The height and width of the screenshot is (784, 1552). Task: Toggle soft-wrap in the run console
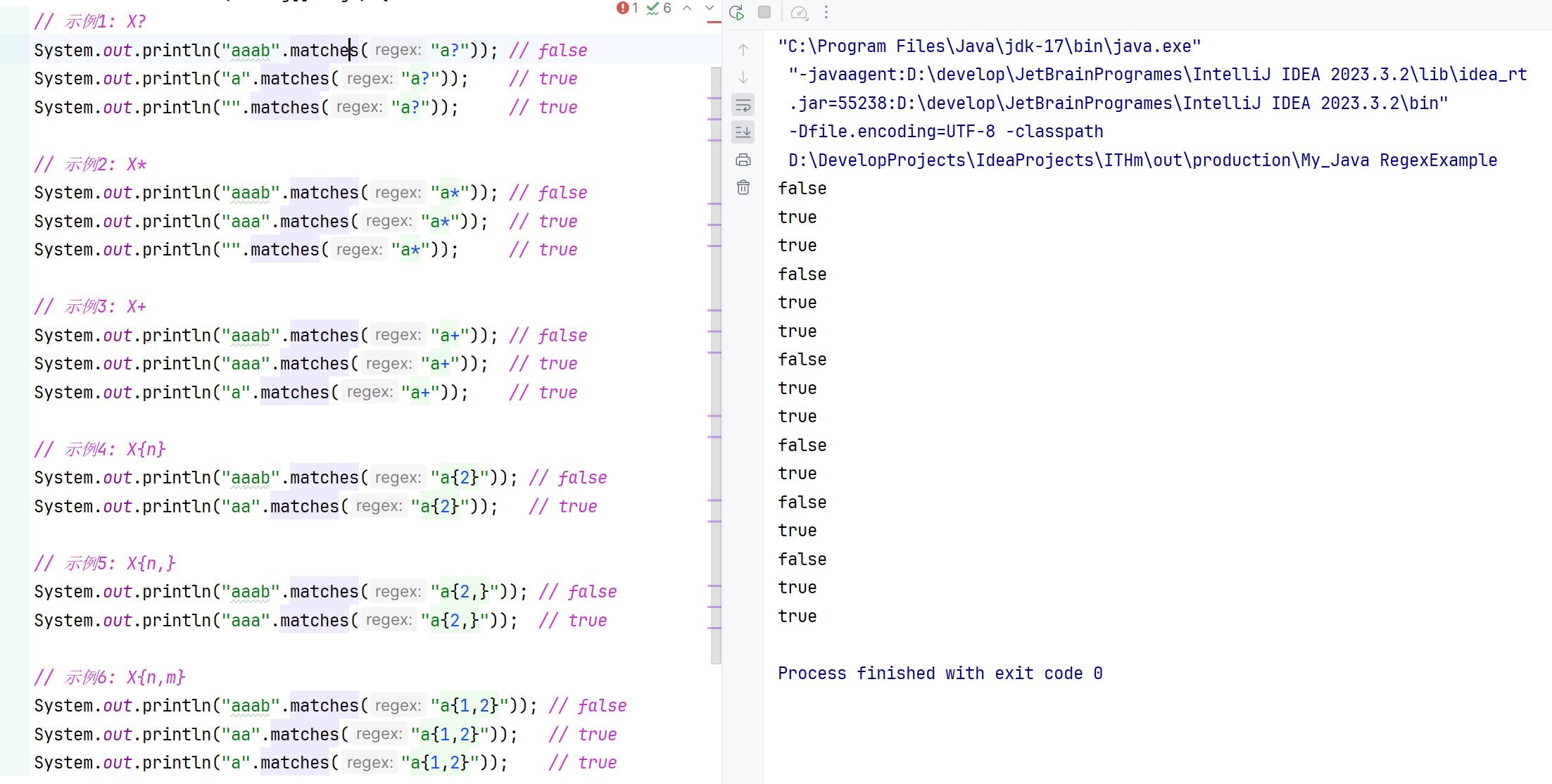(743, 106)
